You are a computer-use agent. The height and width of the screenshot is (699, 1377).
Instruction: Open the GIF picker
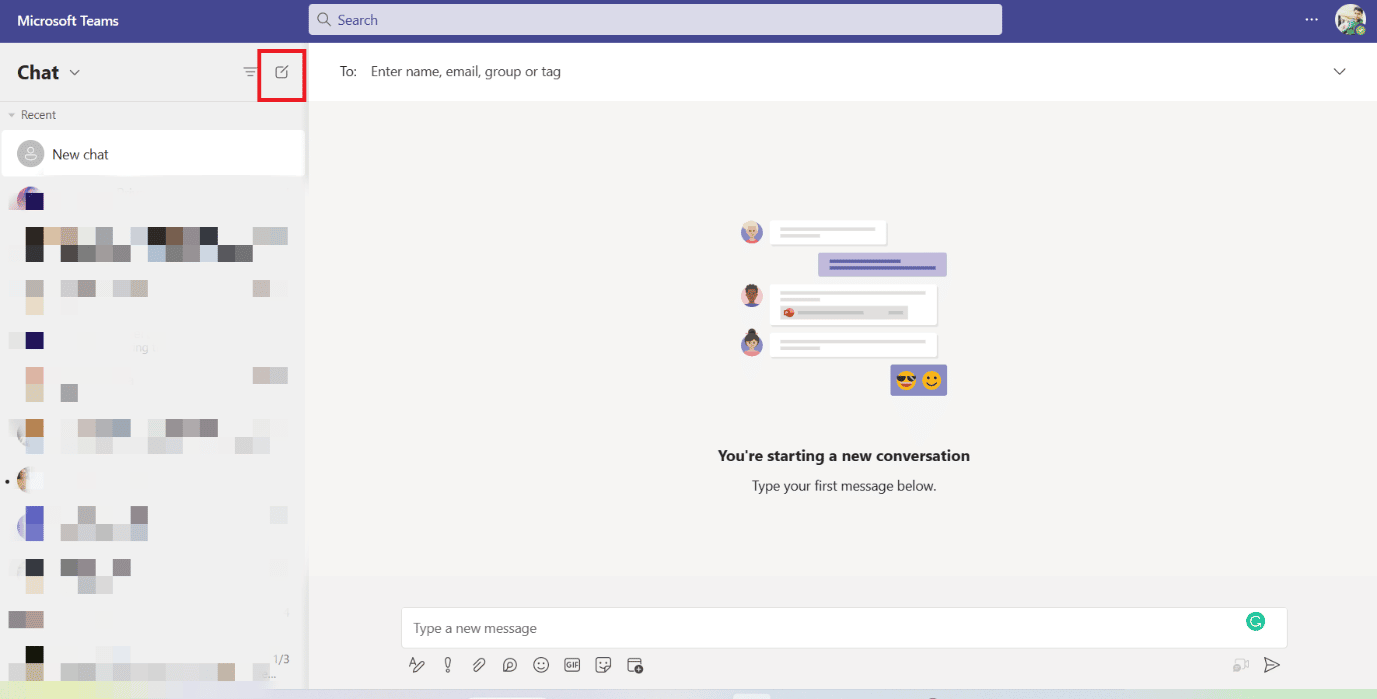(x=571, y=664)
